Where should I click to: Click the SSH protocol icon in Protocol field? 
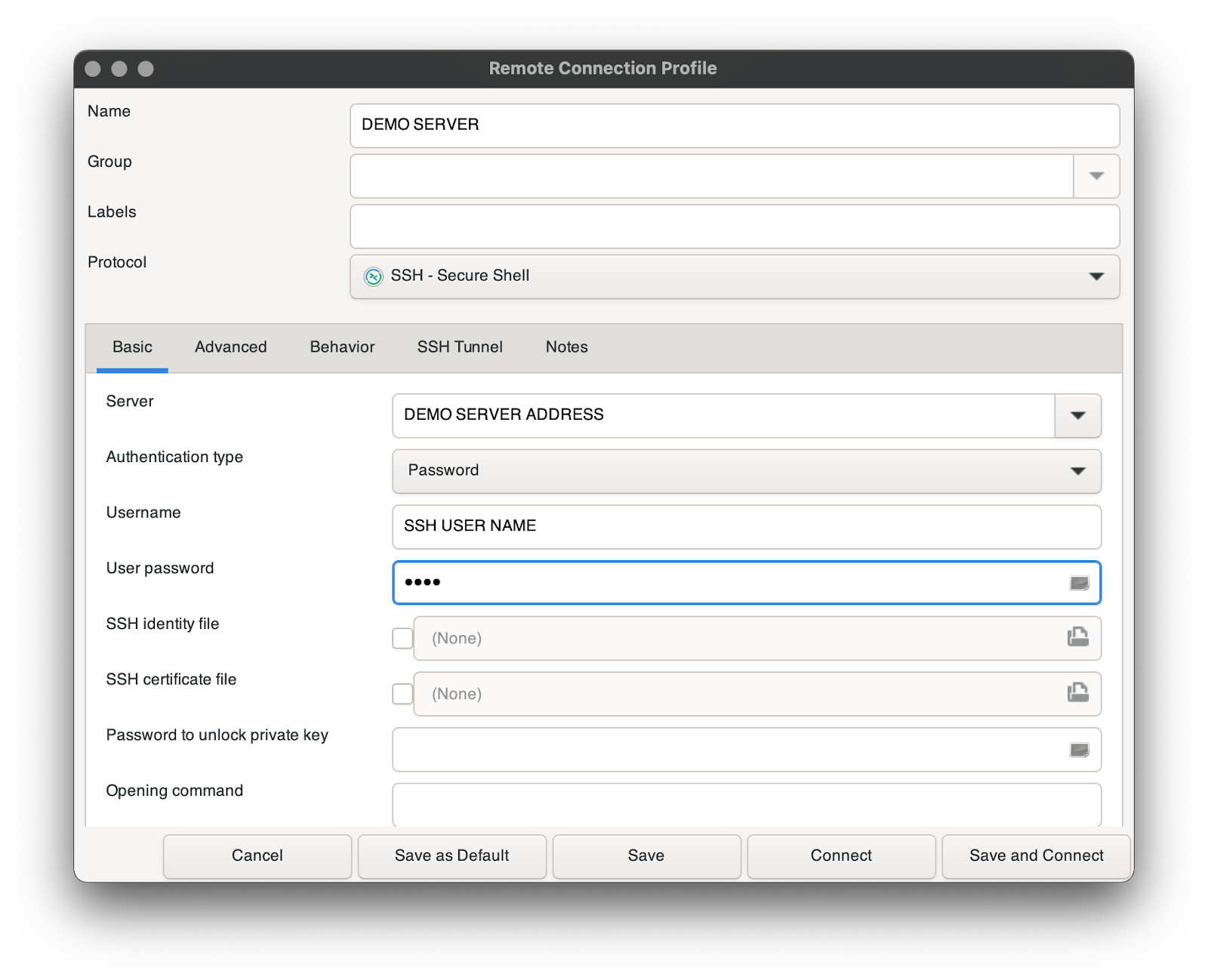tap(373, 276)
